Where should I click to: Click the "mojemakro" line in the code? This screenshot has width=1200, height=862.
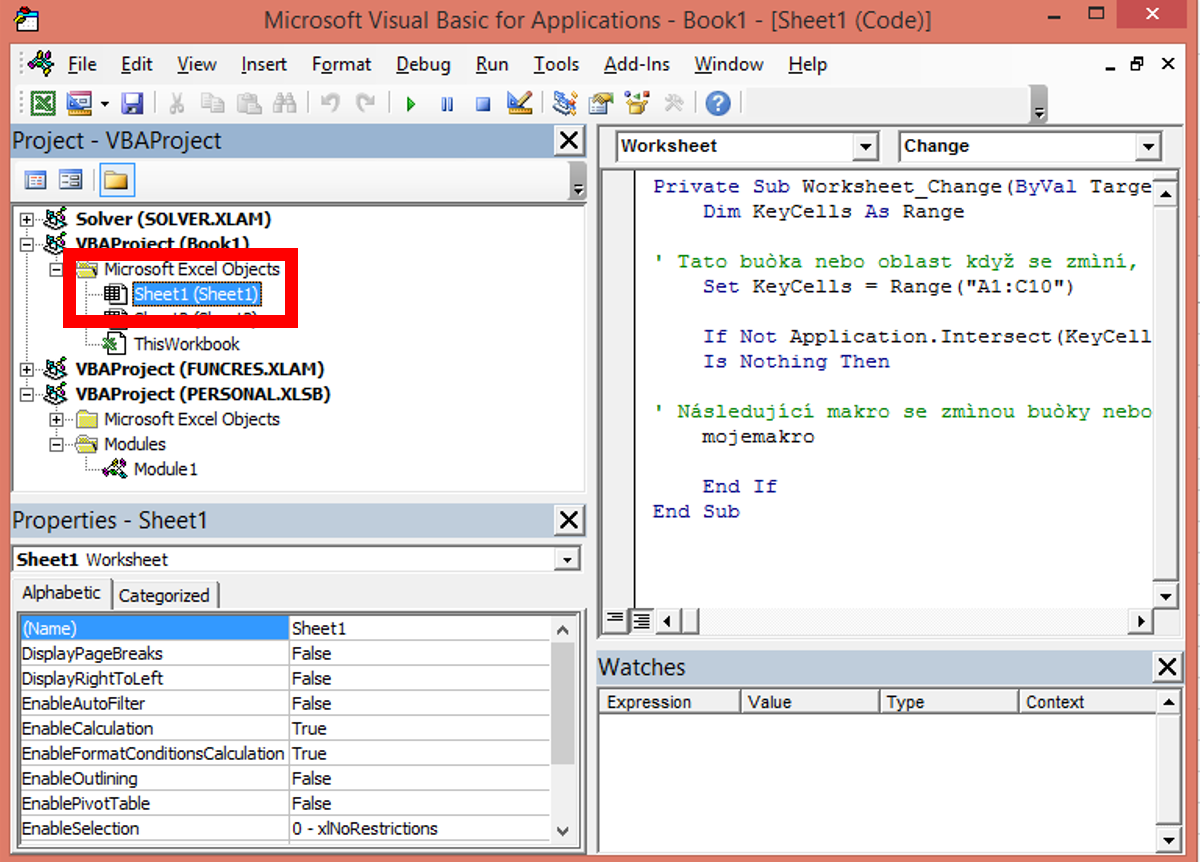pyautogui.click(x=758, y=437)
